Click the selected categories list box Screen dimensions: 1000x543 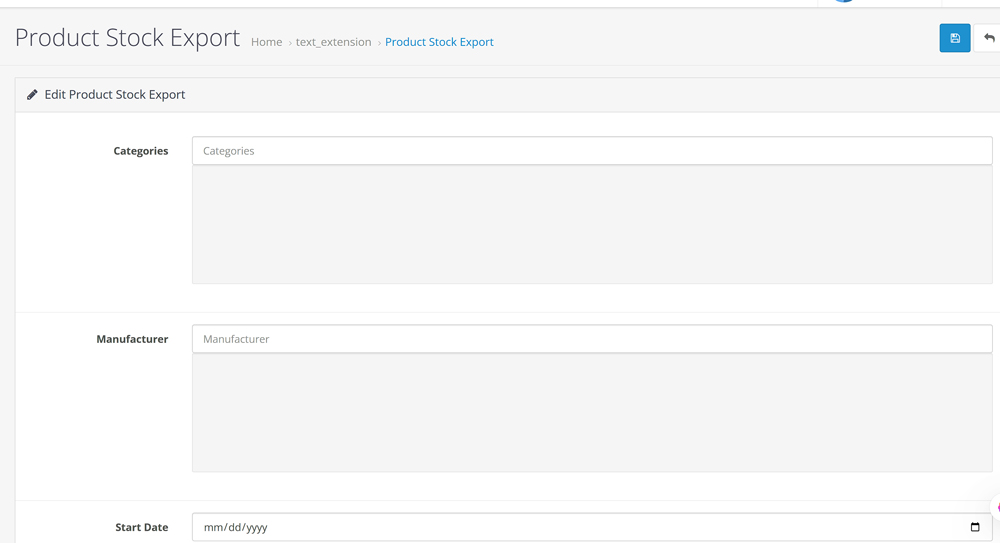tap(591, 225)
